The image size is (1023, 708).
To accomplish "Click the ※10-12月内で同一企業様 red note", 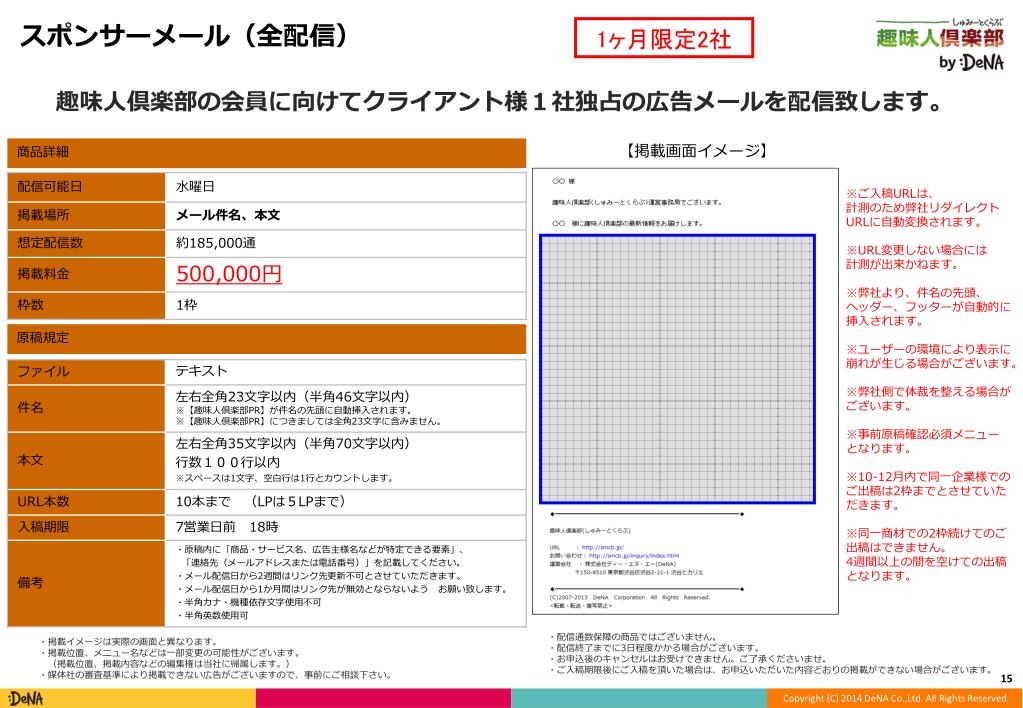I will click(x=928, y=491).
